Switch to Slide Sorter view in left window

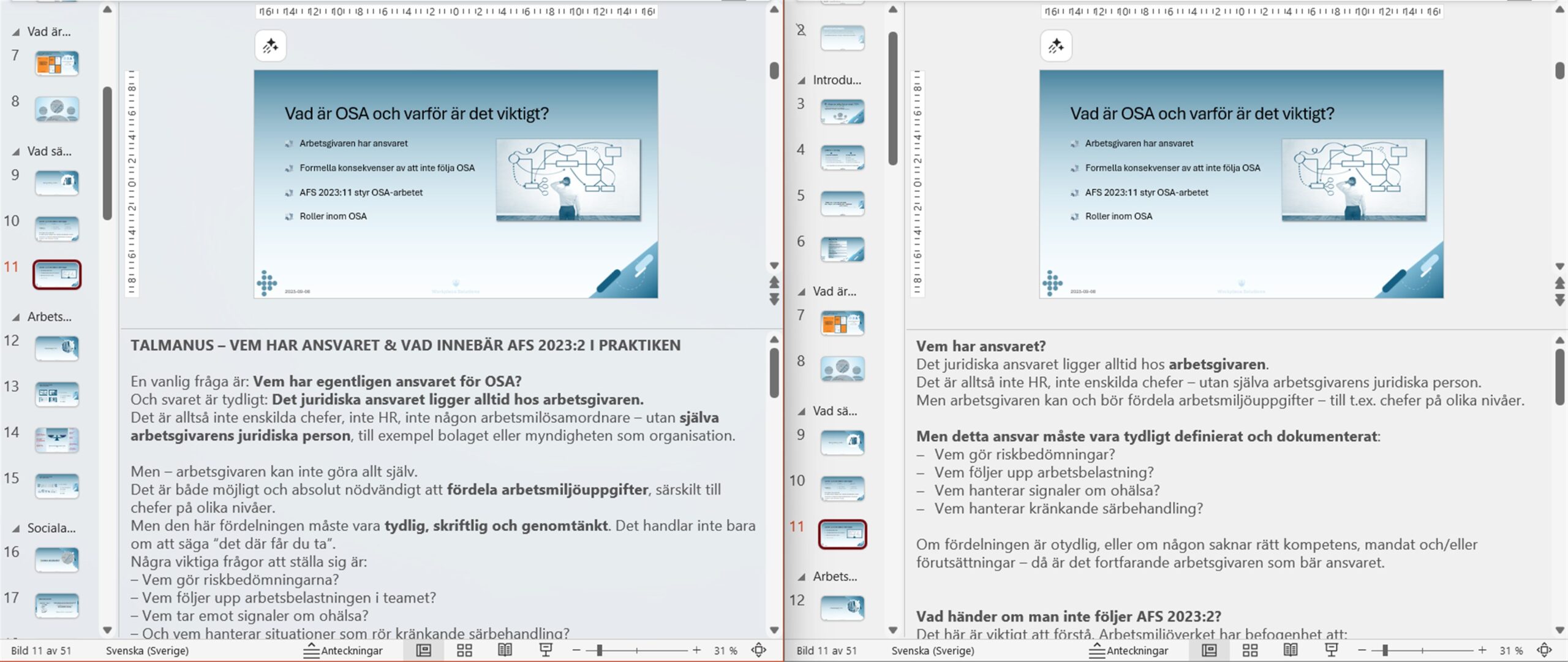pyautogui.click(x=464, y=650)
